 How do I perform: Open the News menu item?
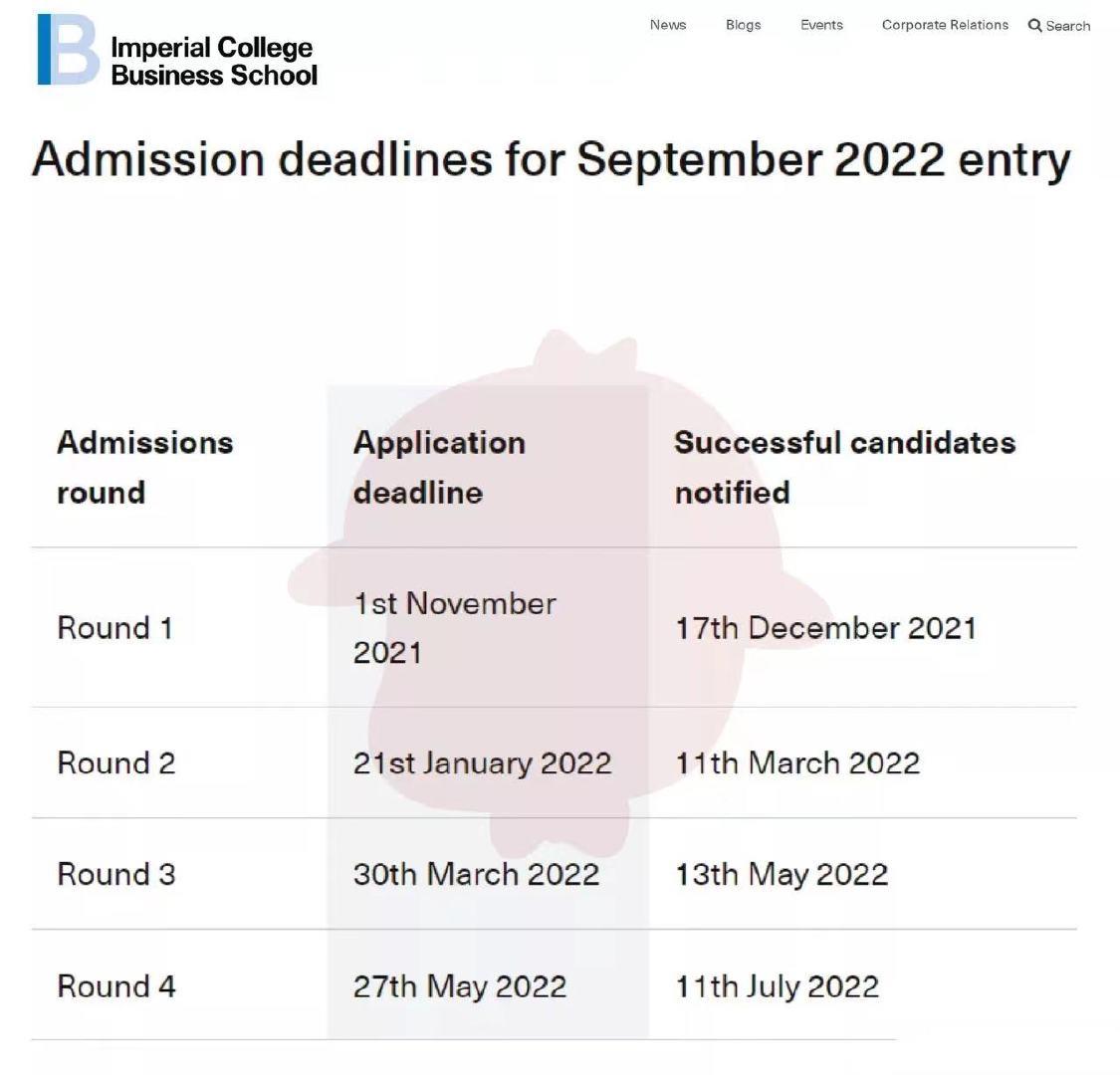coord(667,25)
